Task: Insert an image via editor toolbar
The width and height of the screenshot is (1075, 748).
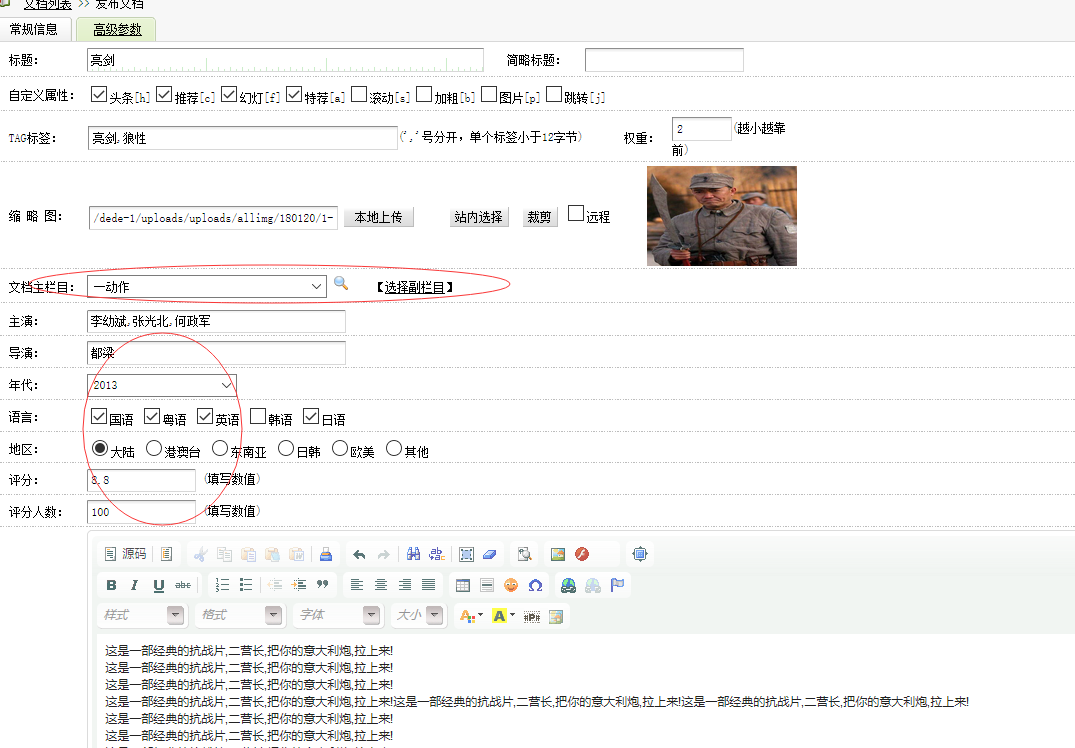Action: coord(558,554)
